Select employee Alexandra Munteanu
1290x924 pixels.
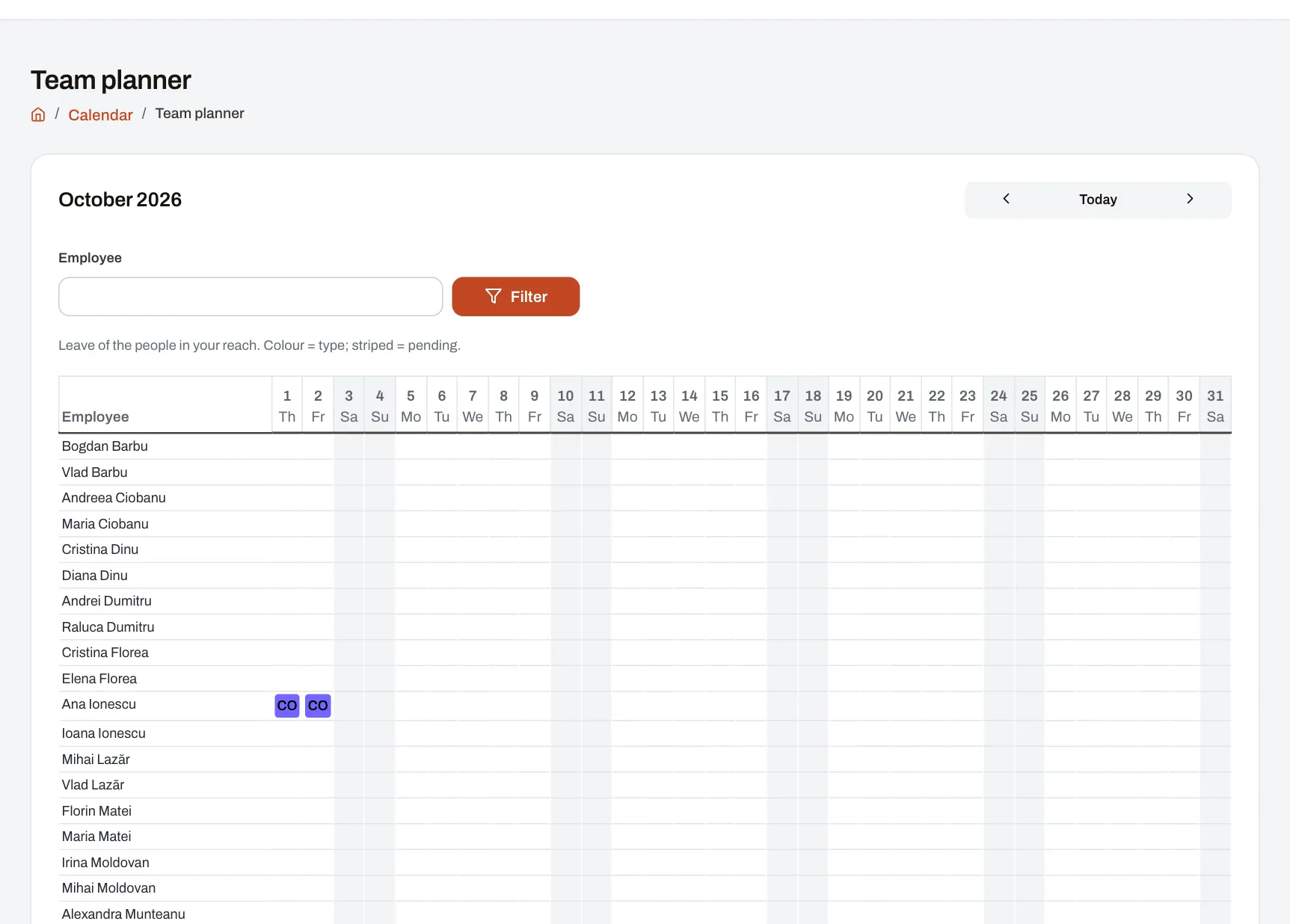pos(123,914)
